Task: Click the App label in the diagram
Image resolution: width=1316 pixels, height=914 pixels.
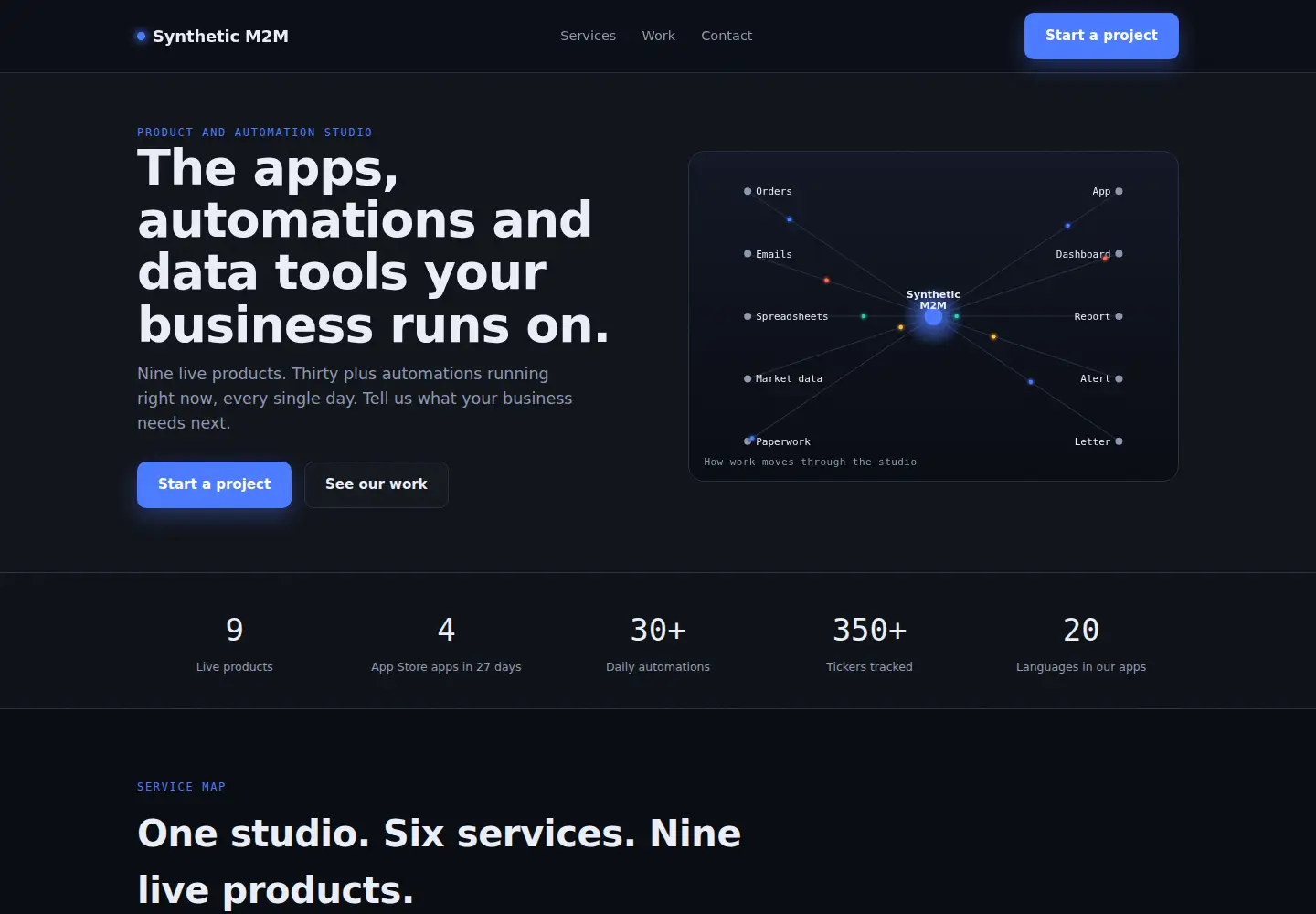Action: pos(1101,191)
